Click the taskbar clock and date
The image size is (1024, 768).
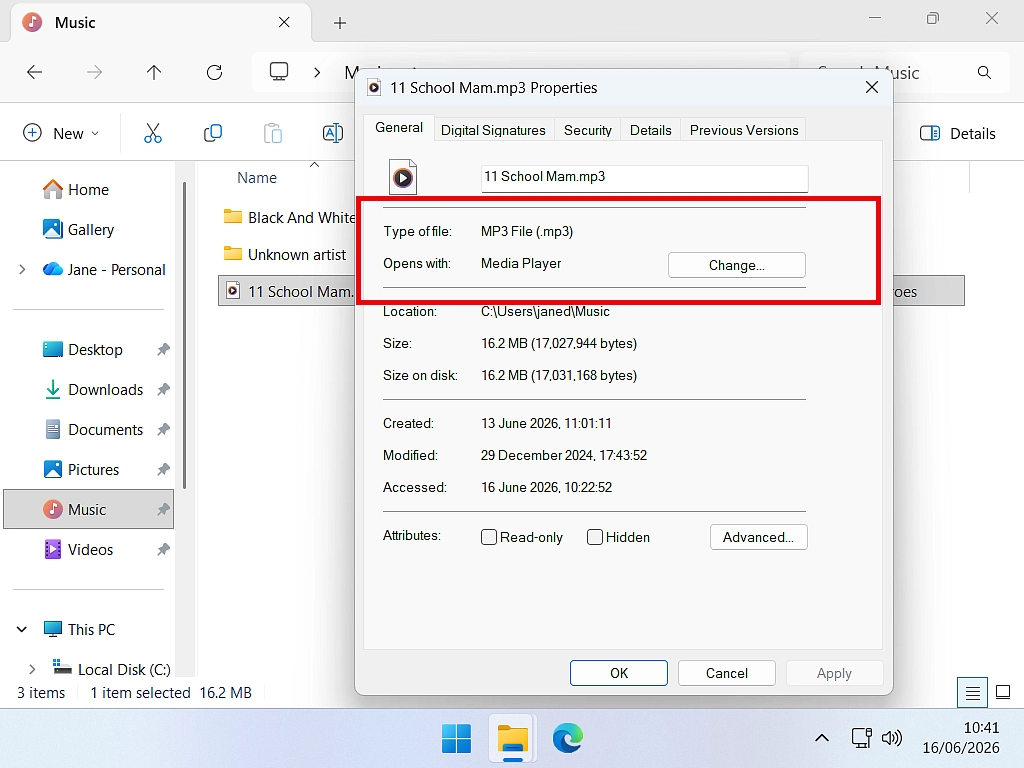pos(961,738)
